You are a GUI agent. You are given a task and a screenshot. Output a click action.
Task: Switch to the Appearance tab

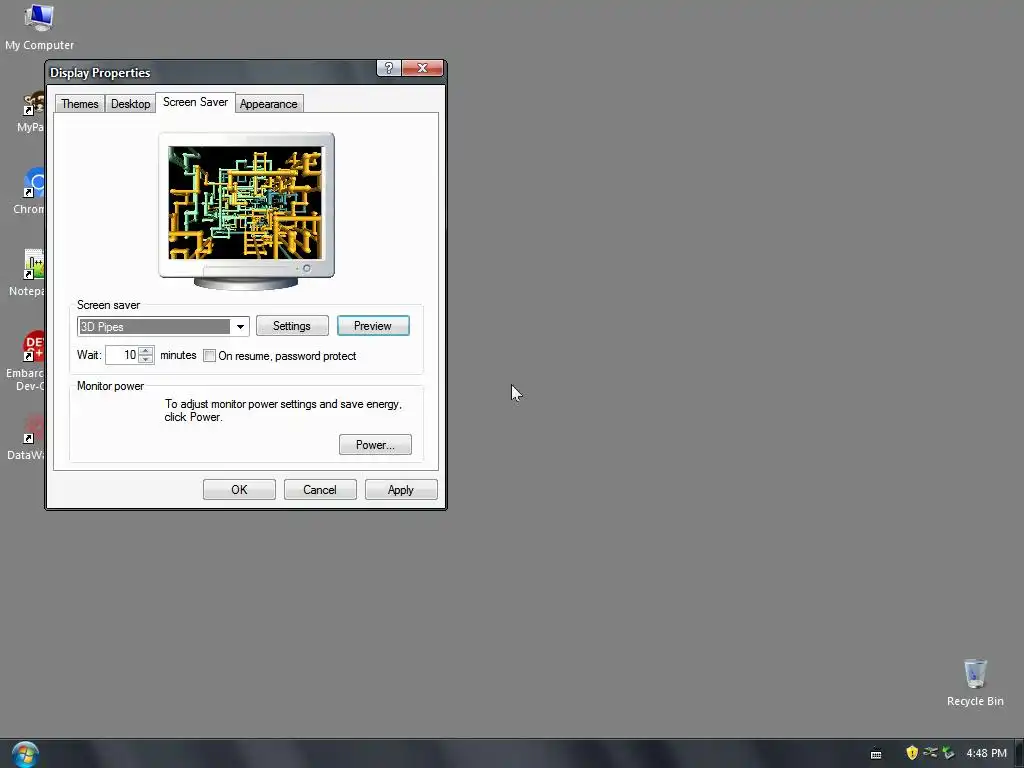coord(268,104)
